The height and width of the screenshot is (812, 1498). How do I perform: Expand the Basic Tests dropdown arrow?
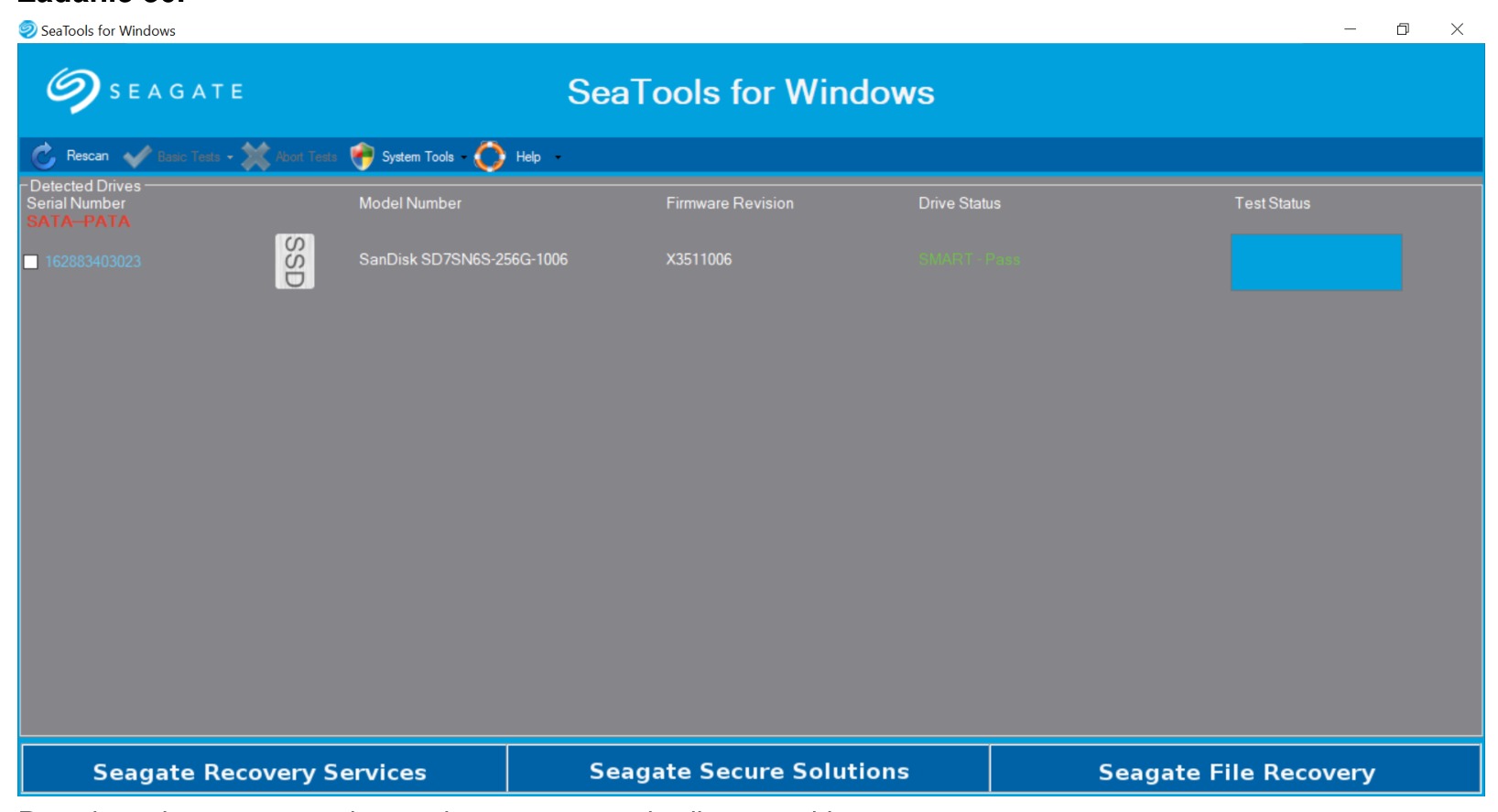coord(230,157)
